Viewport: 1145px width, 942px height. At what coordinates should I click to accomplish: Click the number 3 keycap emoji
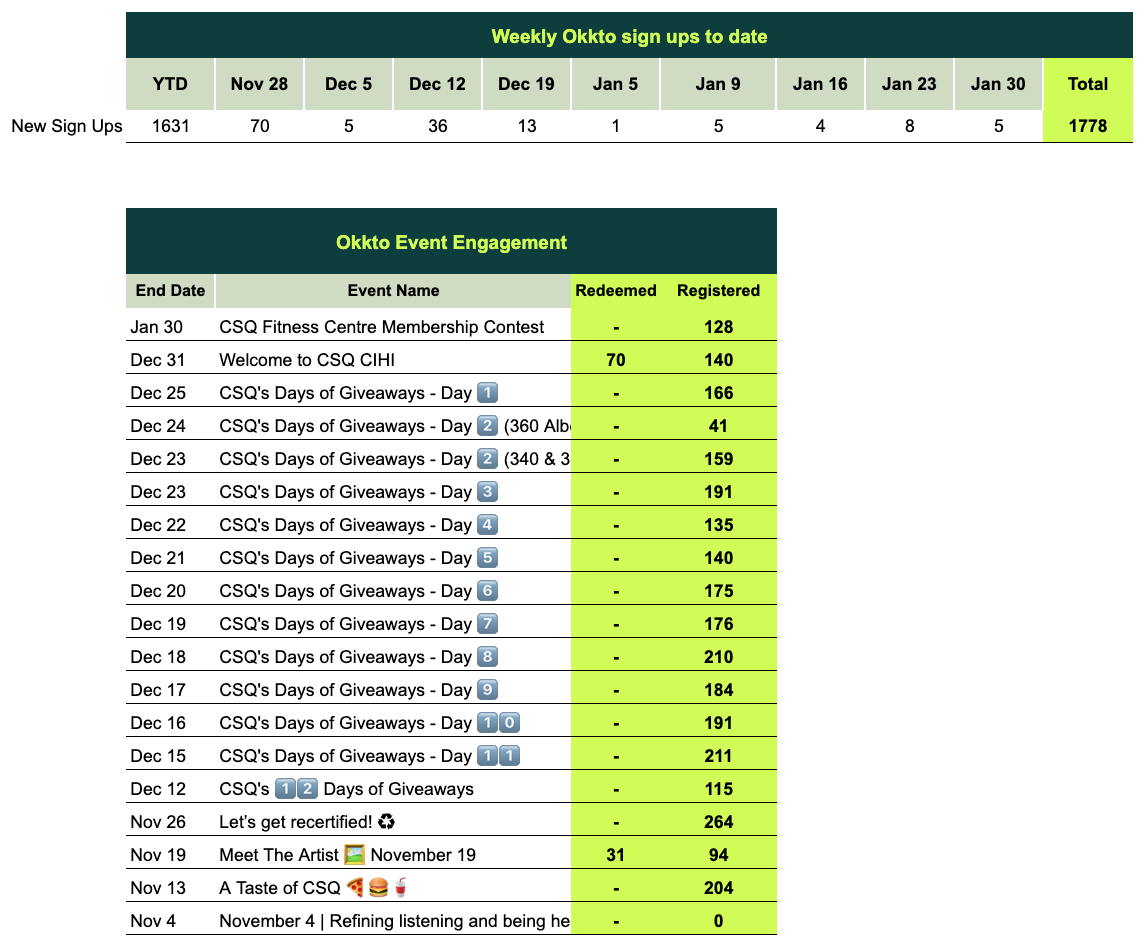click(487, 492)
